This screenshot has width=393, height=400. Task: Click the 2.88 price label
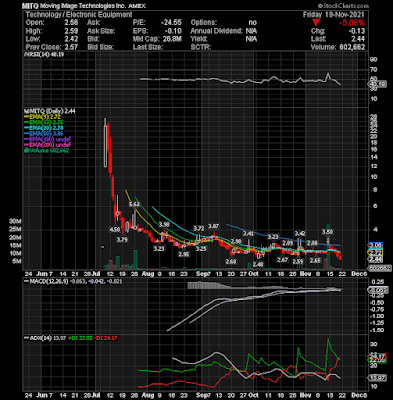[x=312, y=243]
